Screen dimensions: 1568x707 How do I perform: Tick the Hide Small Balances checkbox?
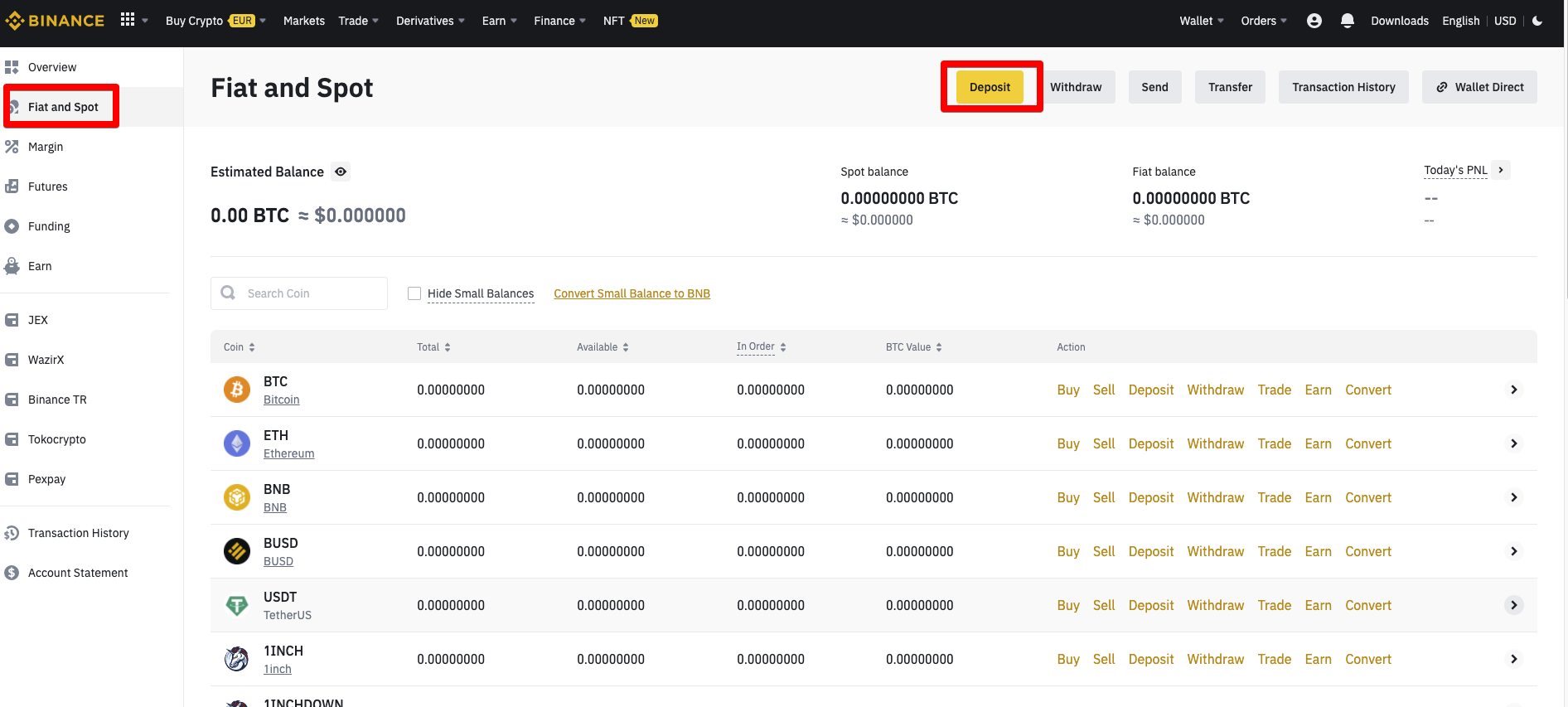pyautogui.click(x=414, y=293)
